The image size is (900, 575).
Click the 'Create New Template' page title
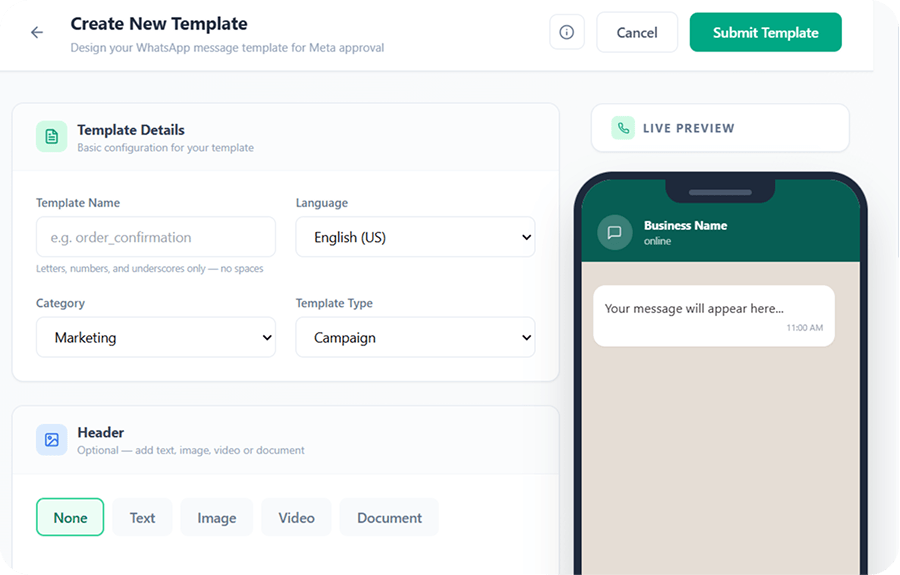tap(159, 24)
